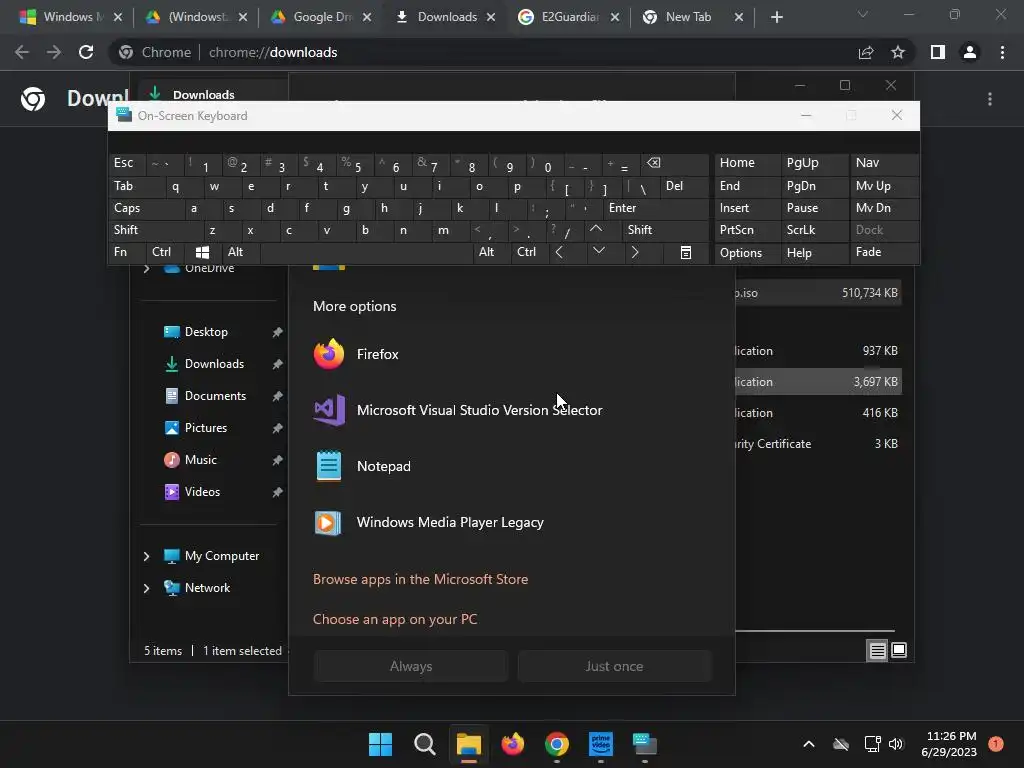Select the 937 KB application row
Viewport: 1024px width, 768px height.
(x=818, y=351)
